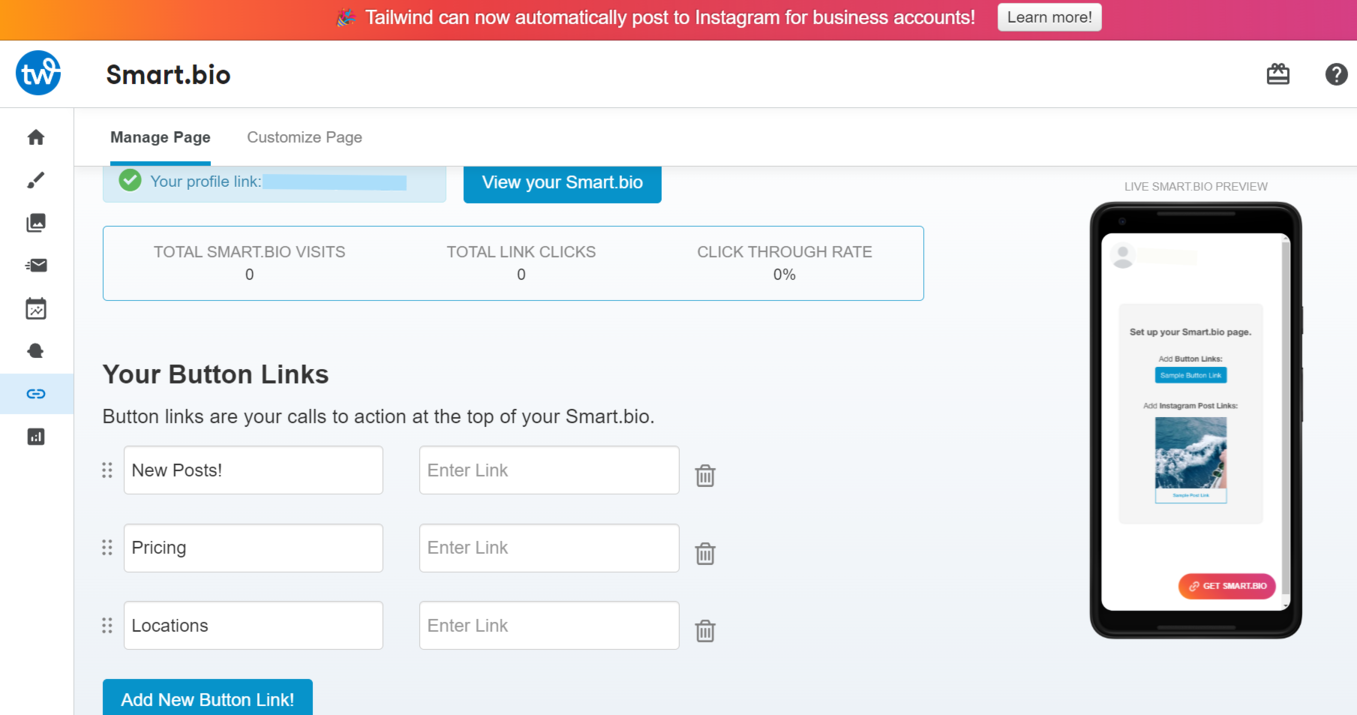Click the Enter Link field for Pricing
Image resolution: width=1357 pixels, height=715 pixels.
point(549,548)
